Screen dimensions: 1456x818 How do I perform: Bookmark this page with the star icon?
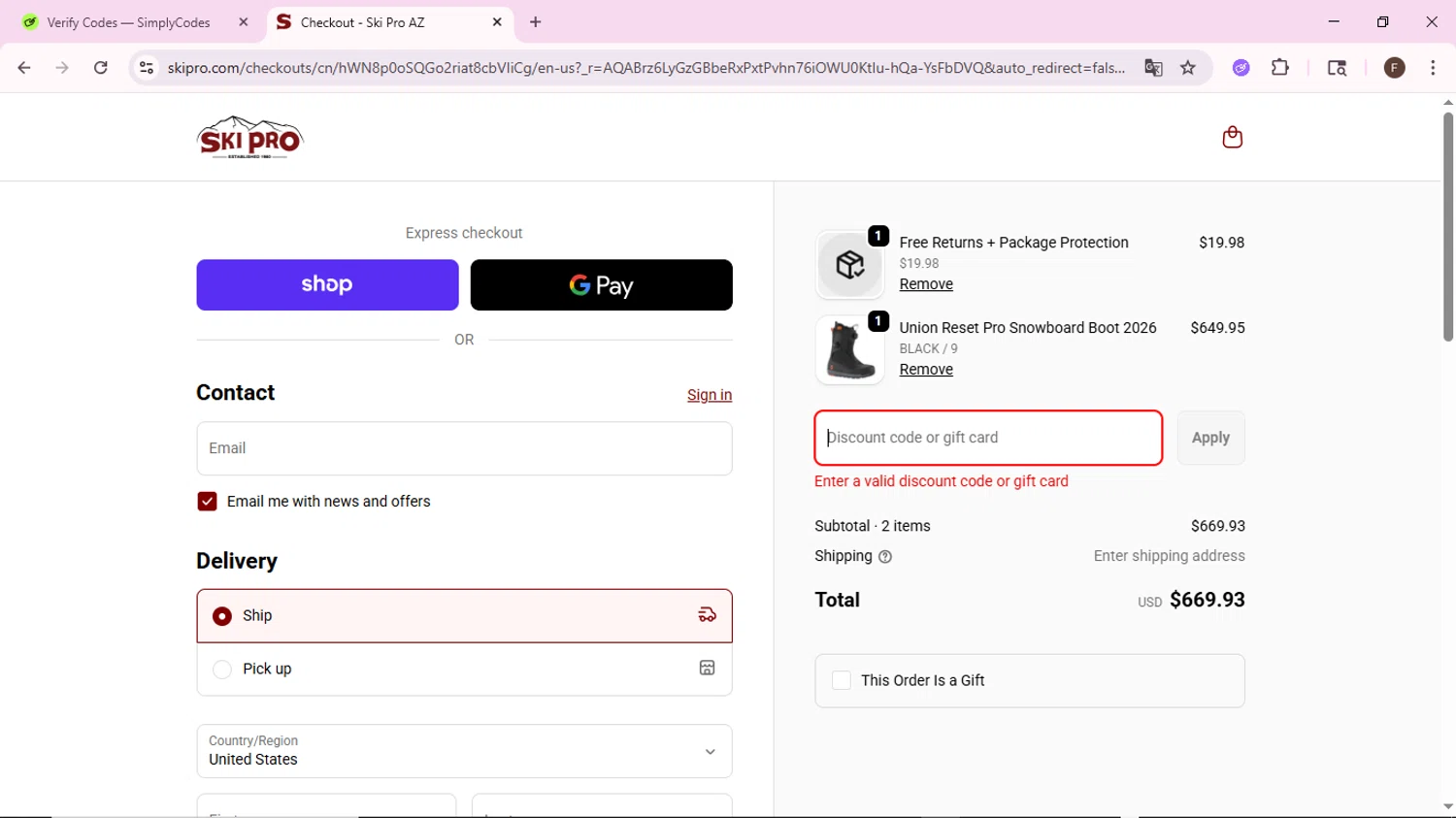pyautogui.click(x=1188, y=68)
